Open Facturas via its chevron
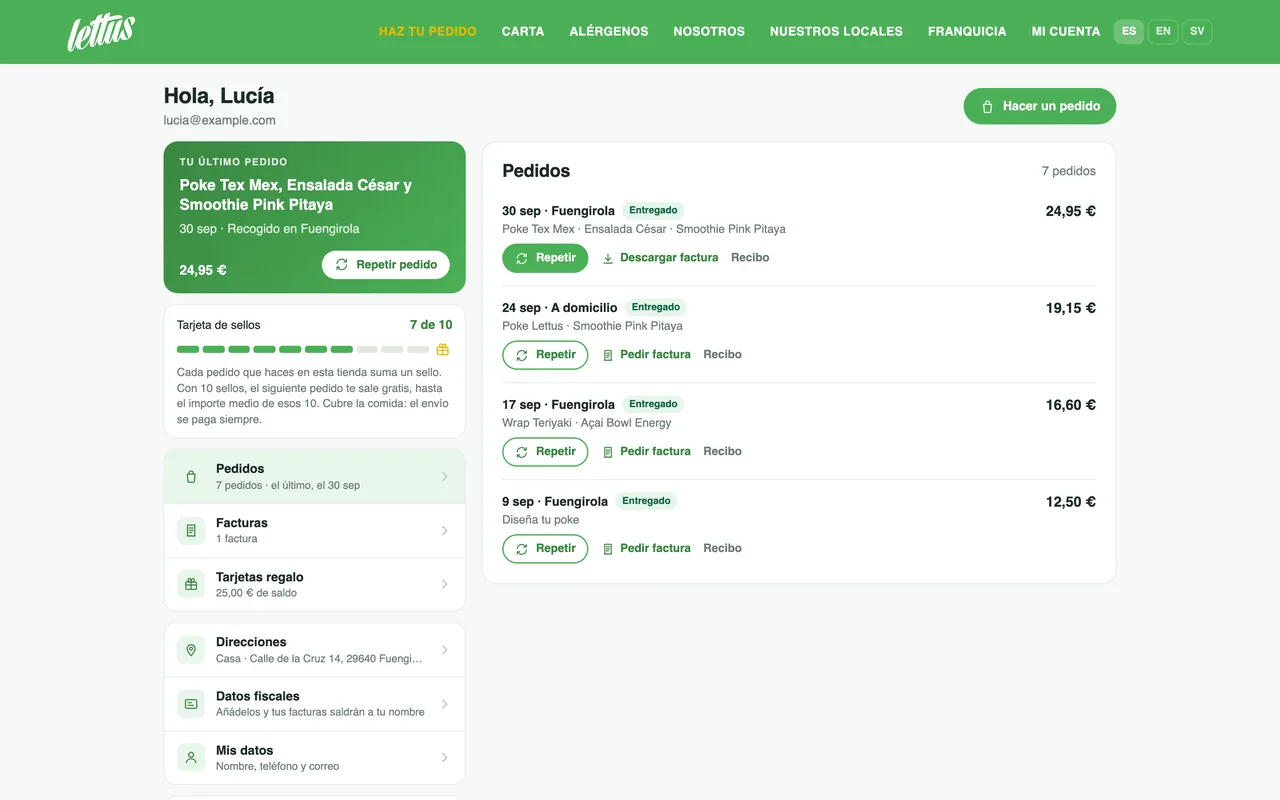The image size is (1280, 800). coord(445,531)
